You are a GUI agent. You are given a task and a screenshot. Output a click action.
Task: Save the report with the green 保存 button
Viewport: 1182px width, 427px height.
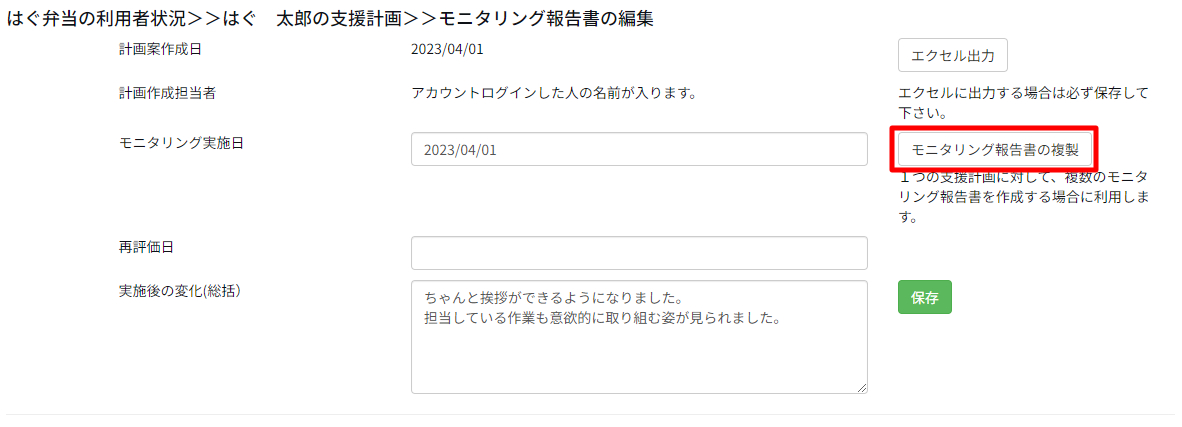coord(924,297)
